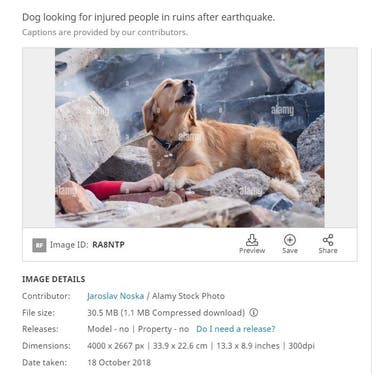Screen dimensions: 372x374
Task: Click the 'Alamy Stock Photo' text
Action: point(188,296)
